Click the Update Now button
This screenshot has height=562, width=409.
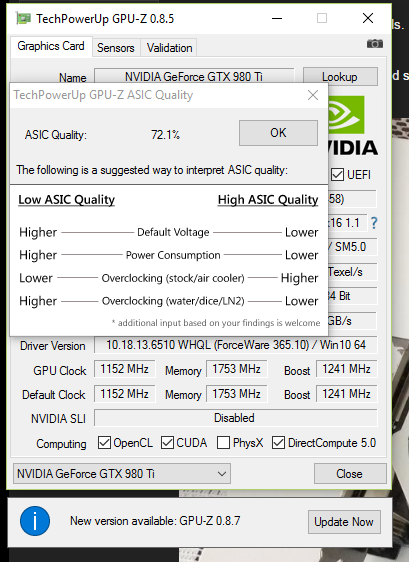(344, 521)
